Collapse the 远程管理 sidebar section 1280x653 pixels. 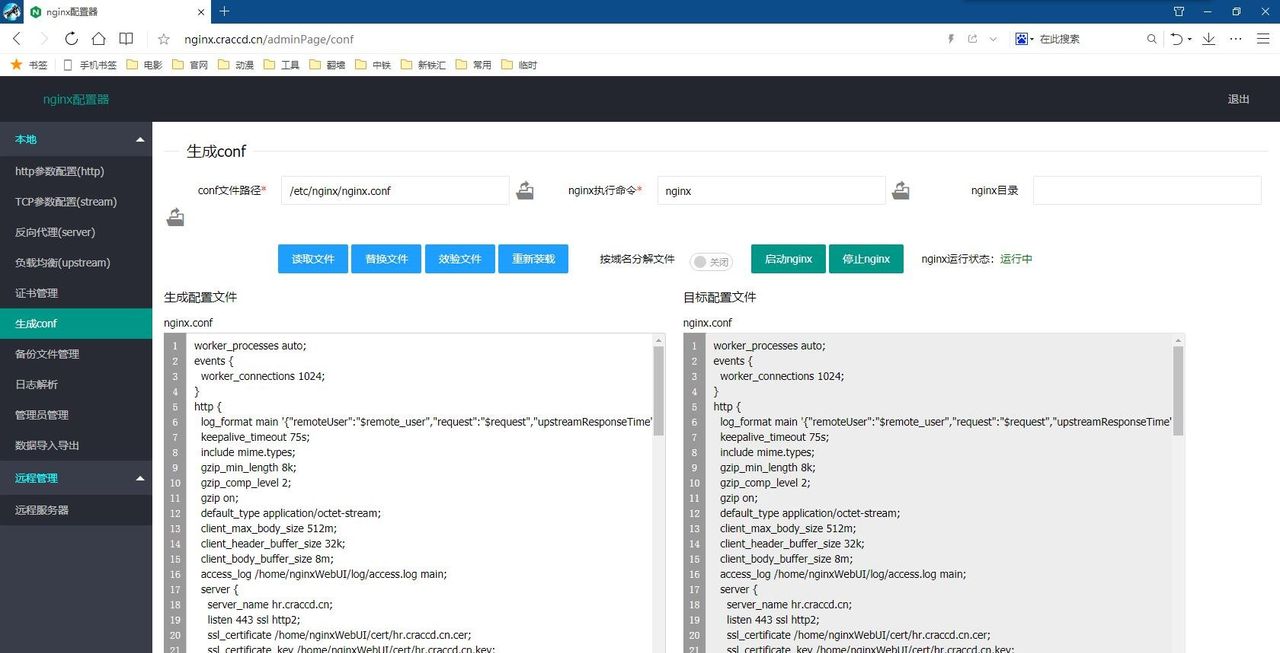click(x=140, y=479)
